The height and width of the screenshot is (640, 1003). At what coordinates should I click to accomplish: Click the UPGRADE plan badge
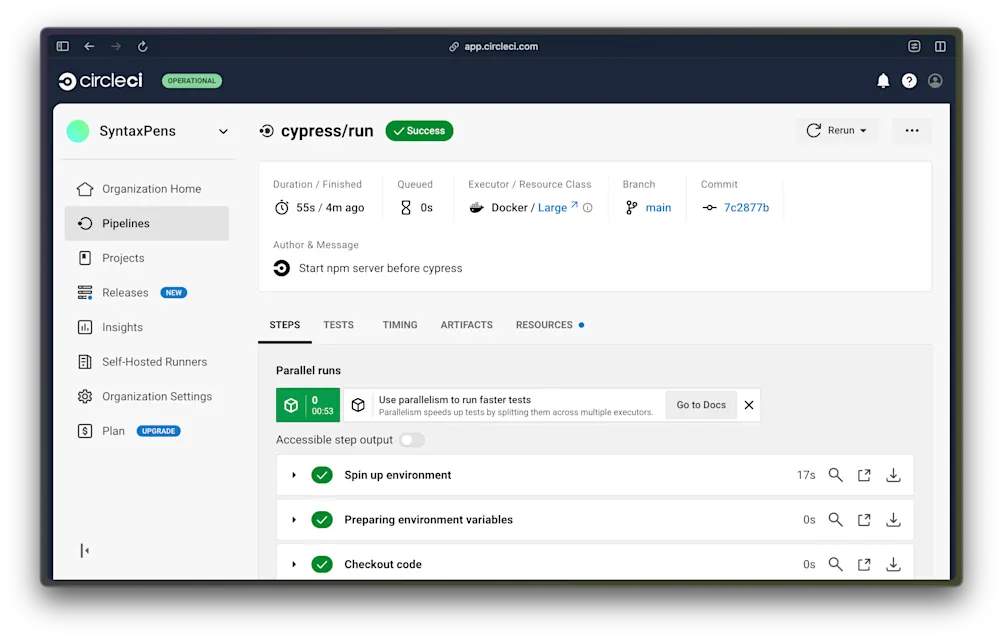158,431
